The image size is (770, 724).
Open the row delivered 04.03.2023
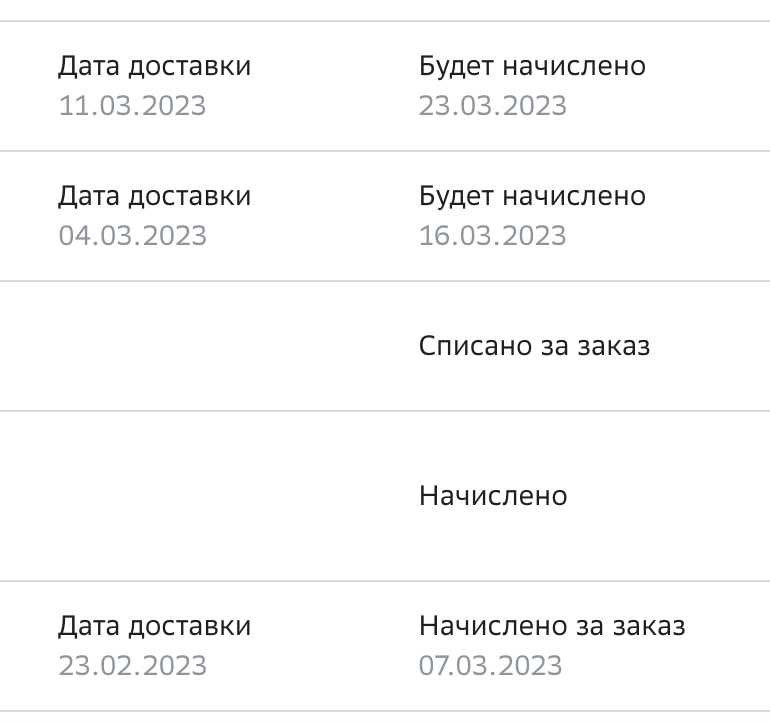tap(385, 216)
